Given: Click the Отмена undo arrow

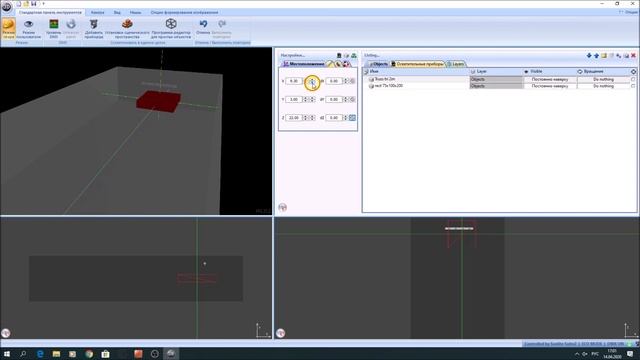Looking at the screenshot, I should (203, 27).
